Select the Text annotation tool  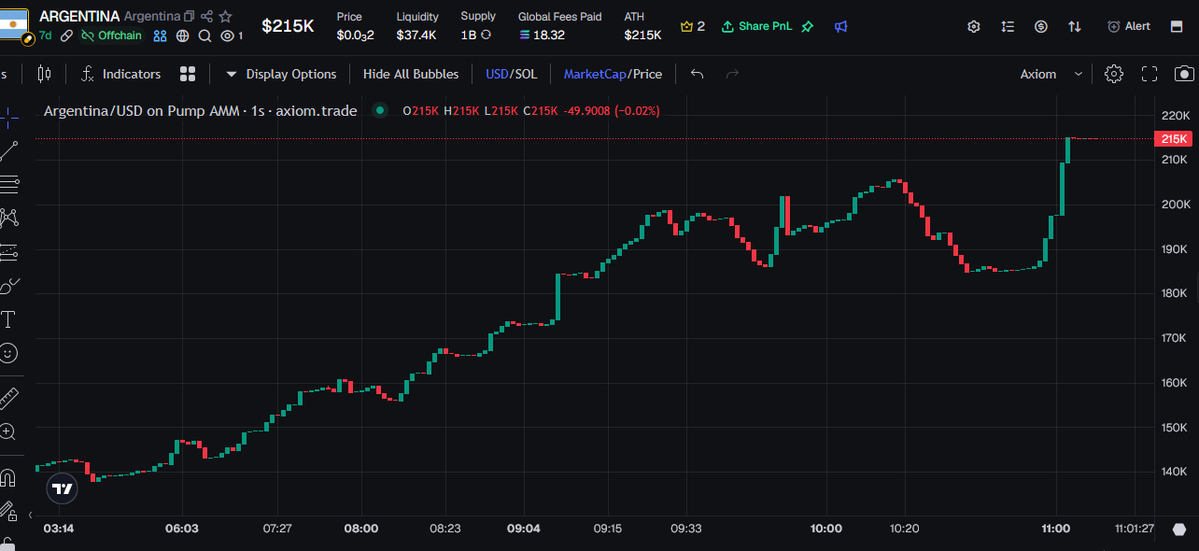point(9,319)
